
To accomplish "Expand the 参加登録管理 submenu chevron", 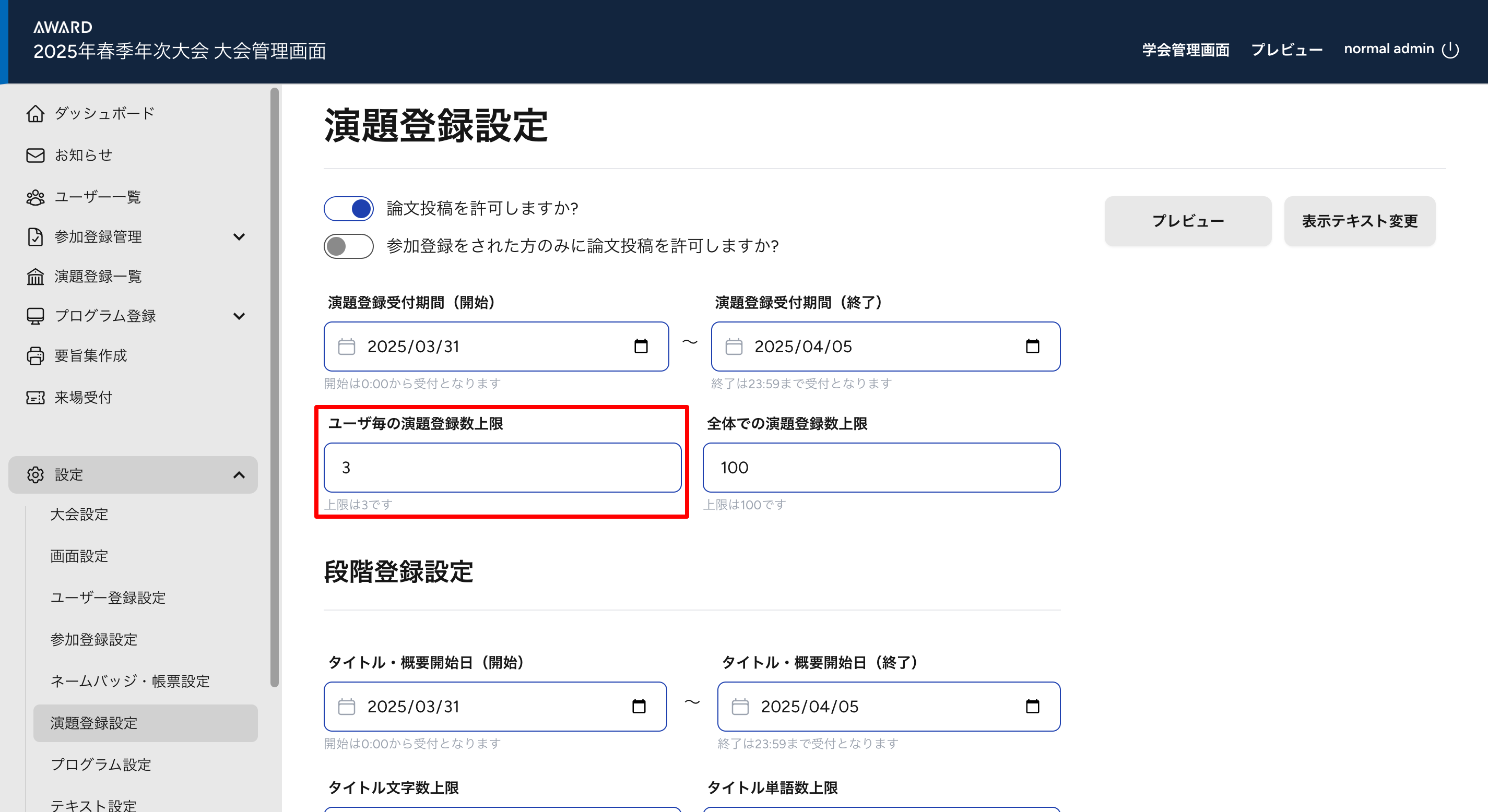I will tap(239, 237).
